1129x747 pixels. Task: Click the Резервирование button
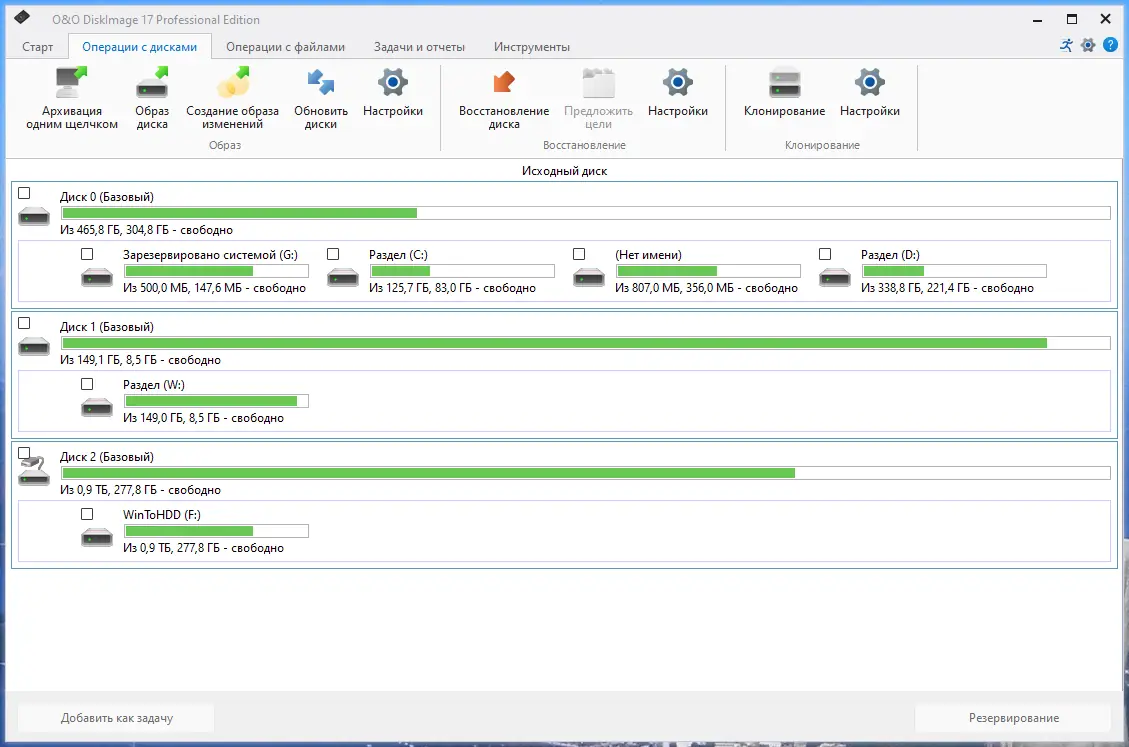(1013, 718)
